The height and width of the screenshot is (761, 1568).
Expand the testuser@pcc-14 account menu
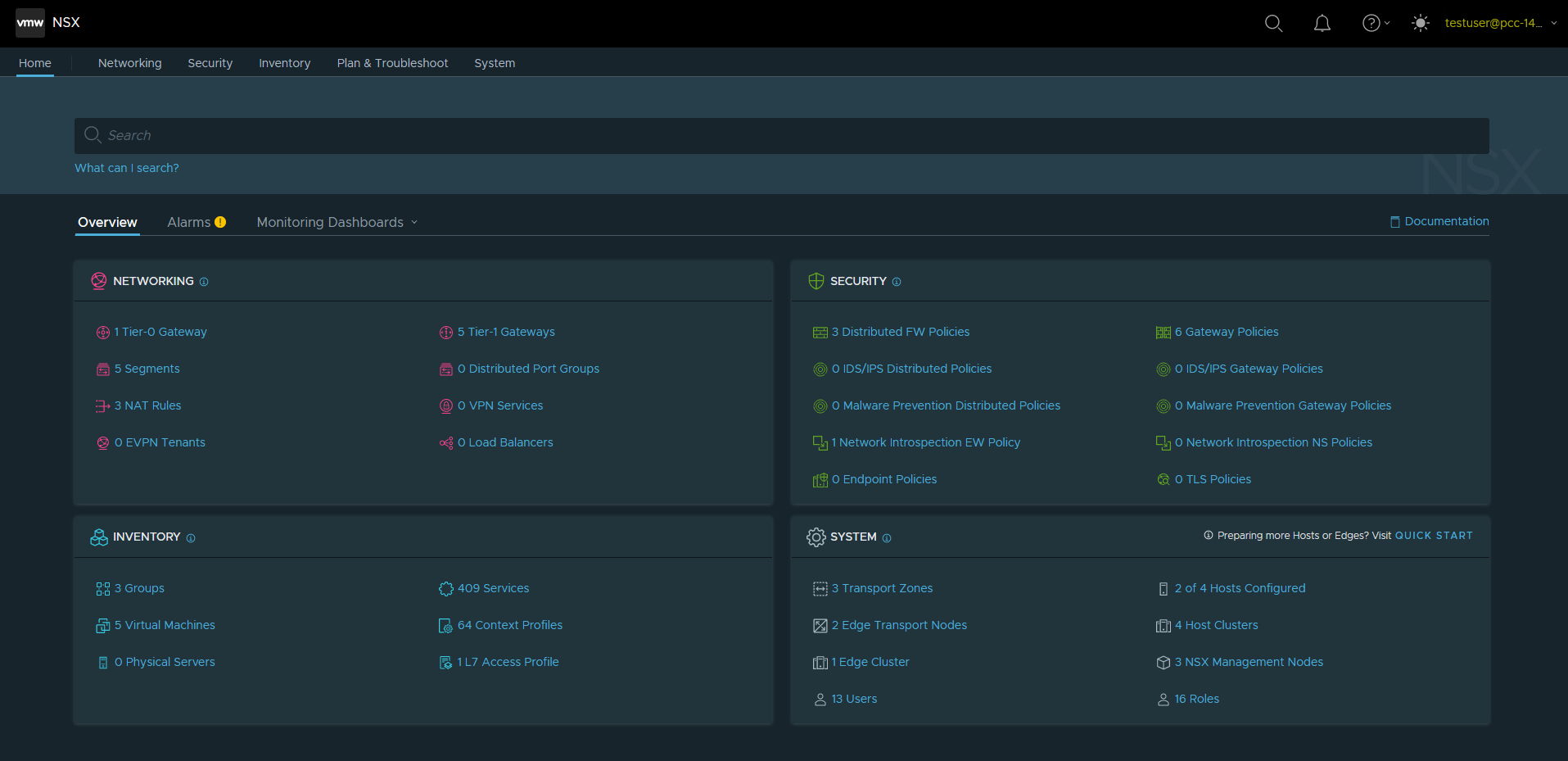1501,23
